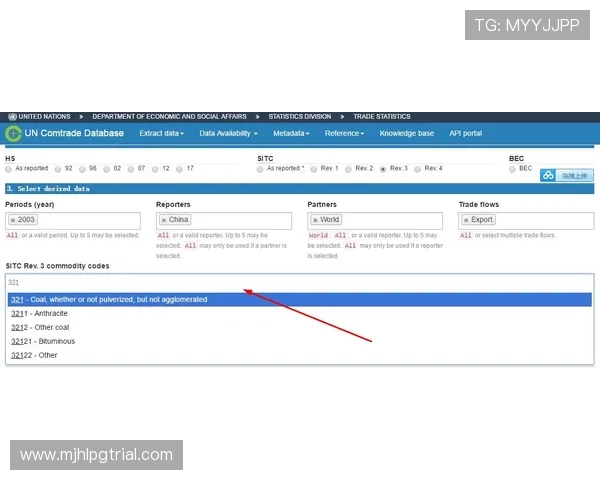The height and width of the screenshot is (480, 600).
Task: Select SITC Rev. 1 radio option
Action: [314, 169]
